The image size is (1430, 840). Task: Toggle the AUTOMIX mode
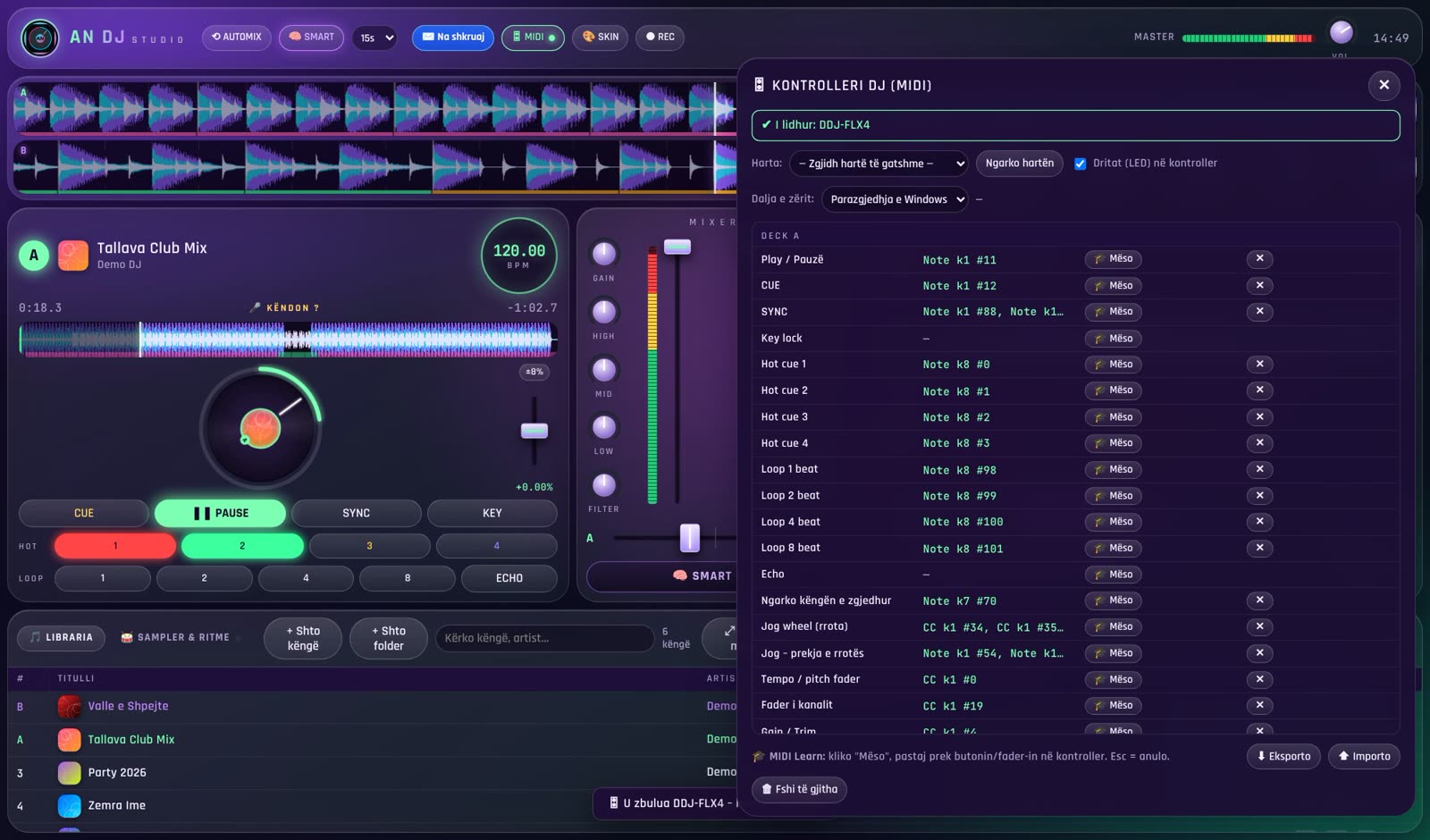[x=237, y=38]
